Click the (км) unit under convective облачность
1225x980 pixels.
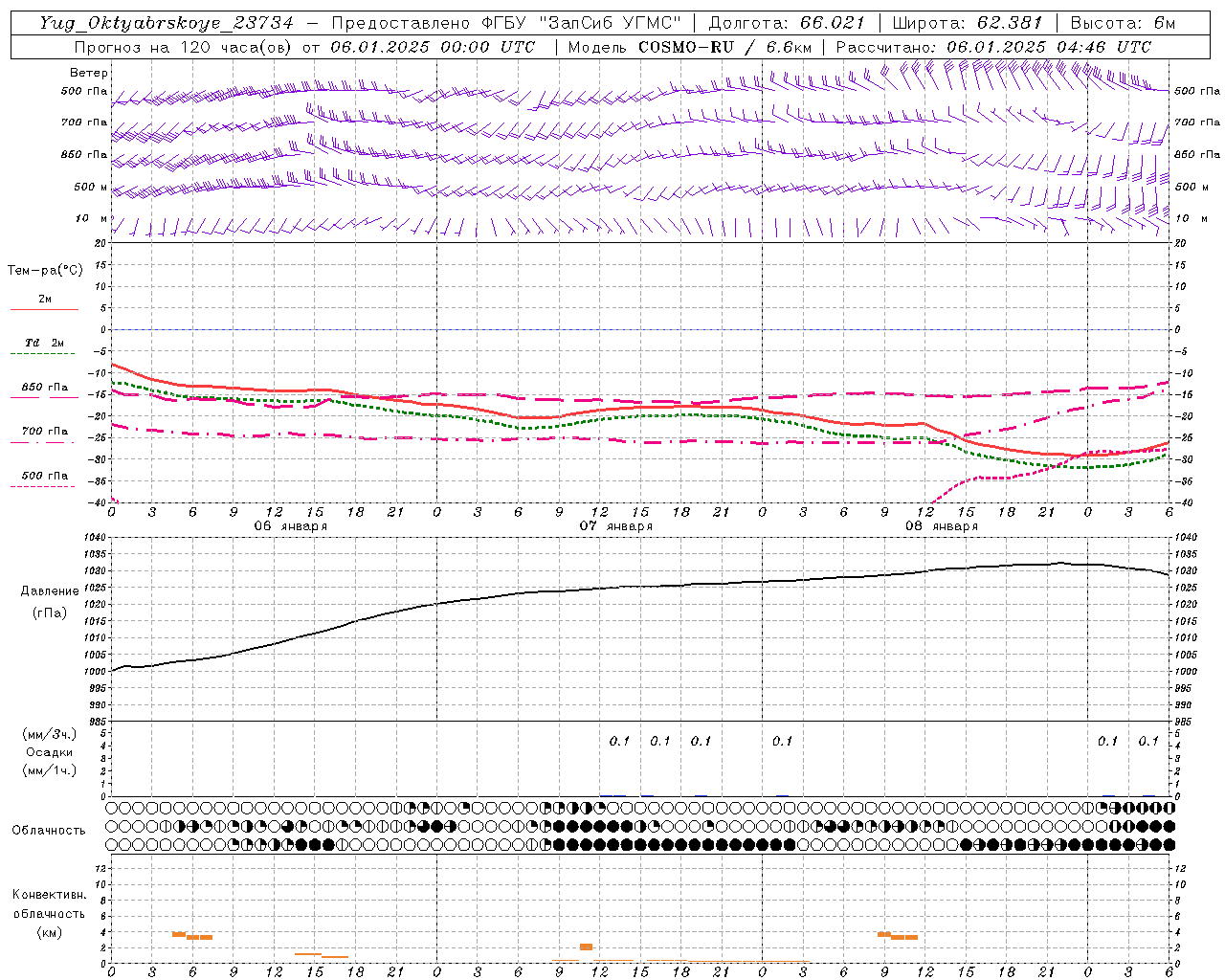(49, 933)
